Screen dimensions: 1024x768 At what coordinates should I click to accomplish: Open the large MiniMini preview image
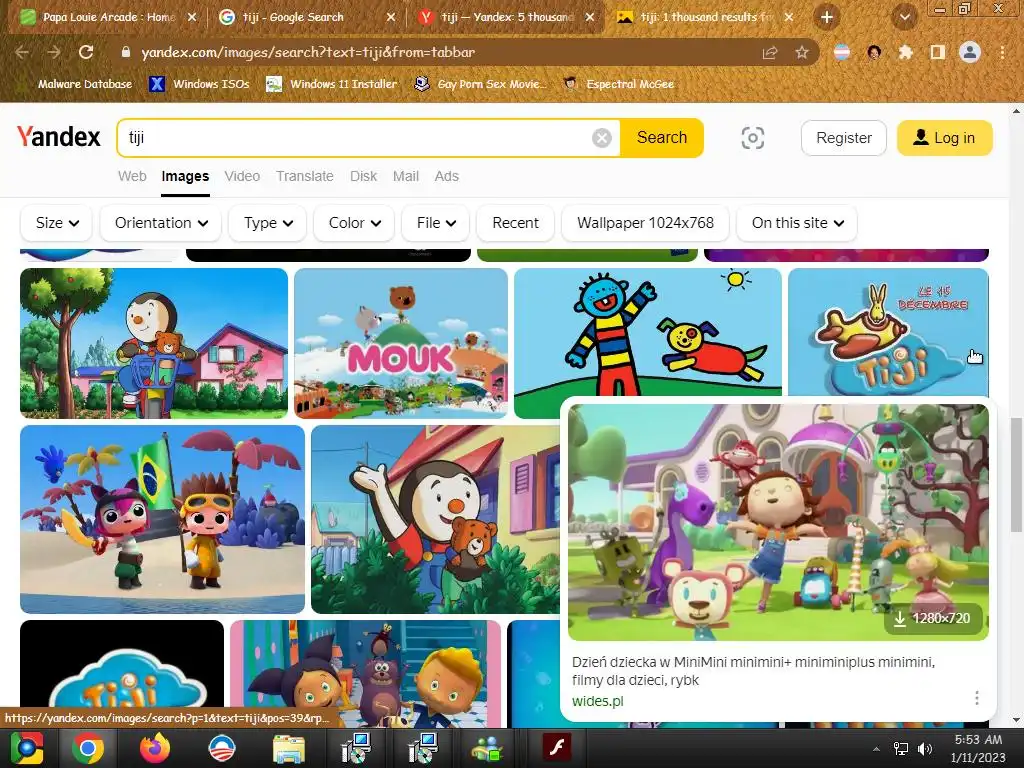point(778,522)
